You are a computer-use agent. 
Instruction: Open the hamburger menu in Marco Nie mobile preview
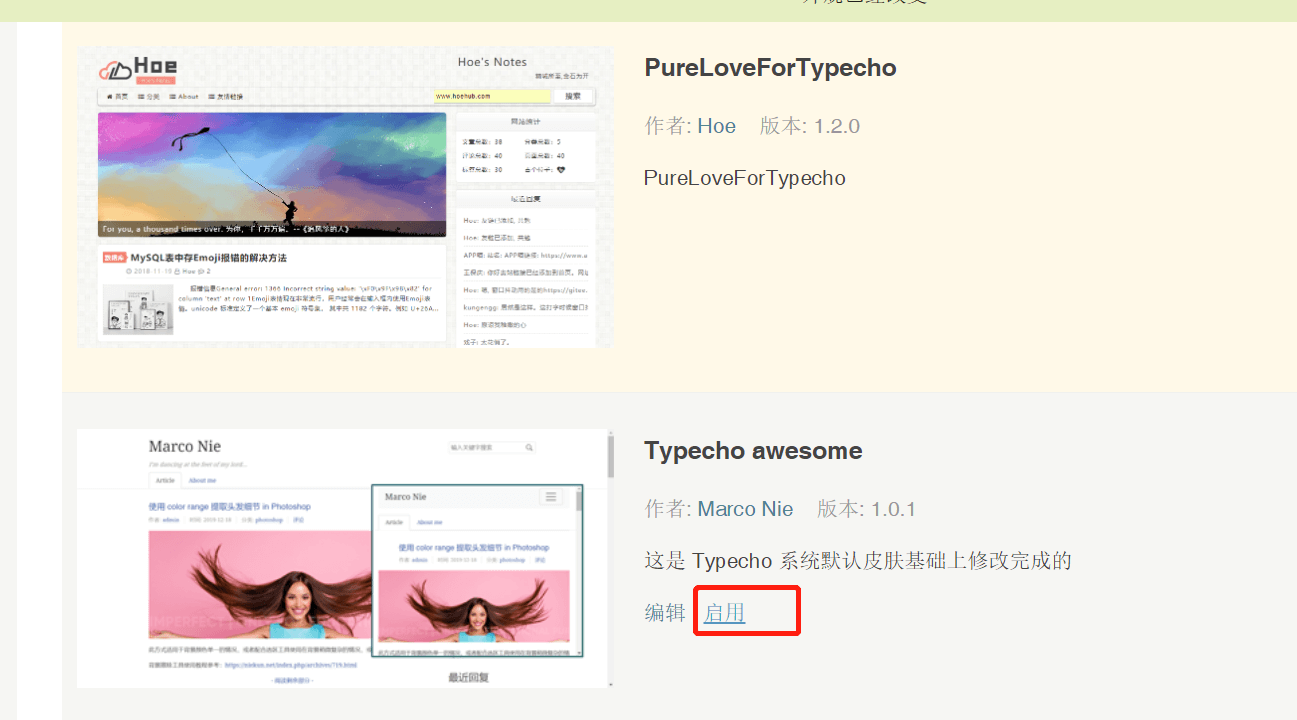[551, 497]
